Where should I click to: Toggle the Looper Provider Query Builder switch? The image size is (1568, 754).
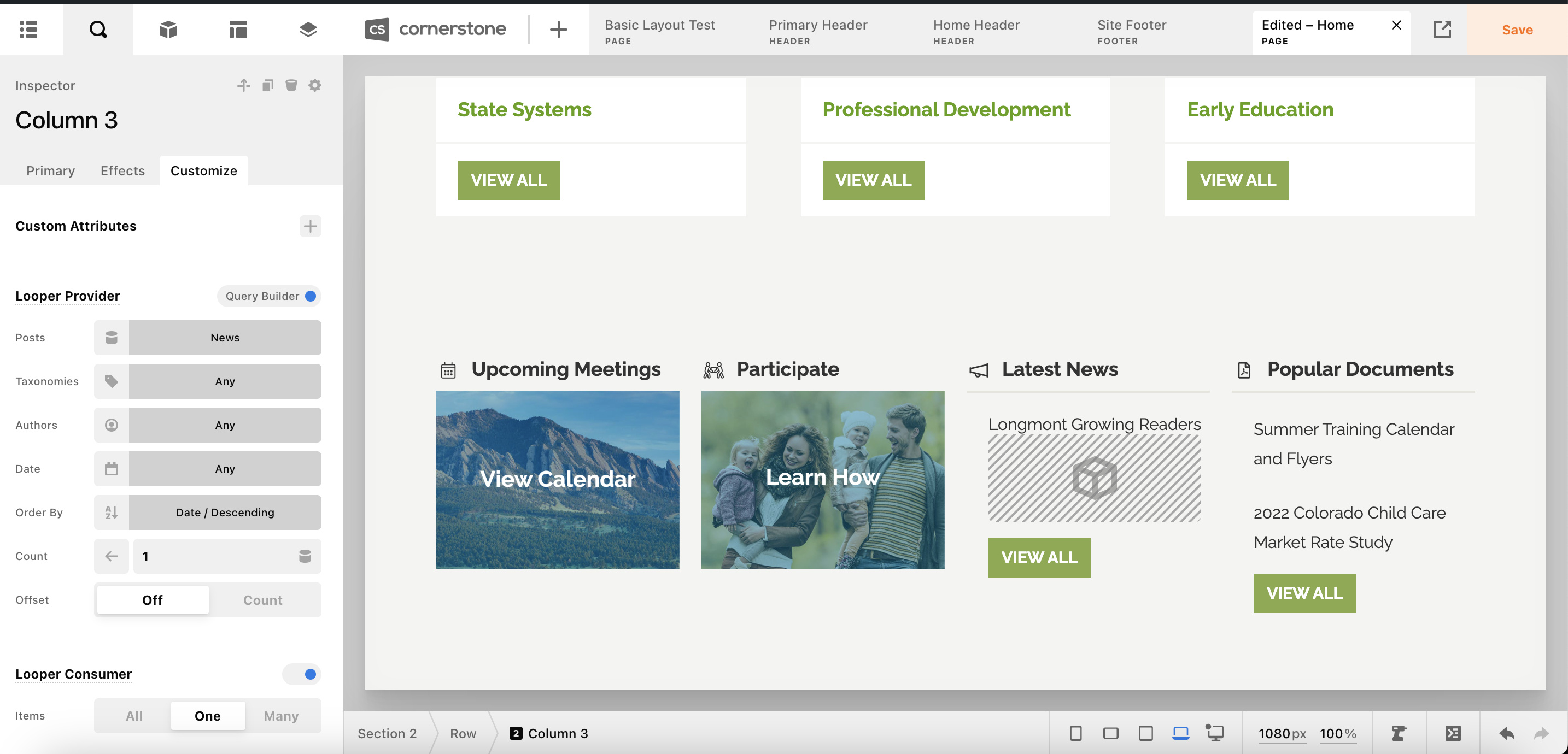pos(309,296)
